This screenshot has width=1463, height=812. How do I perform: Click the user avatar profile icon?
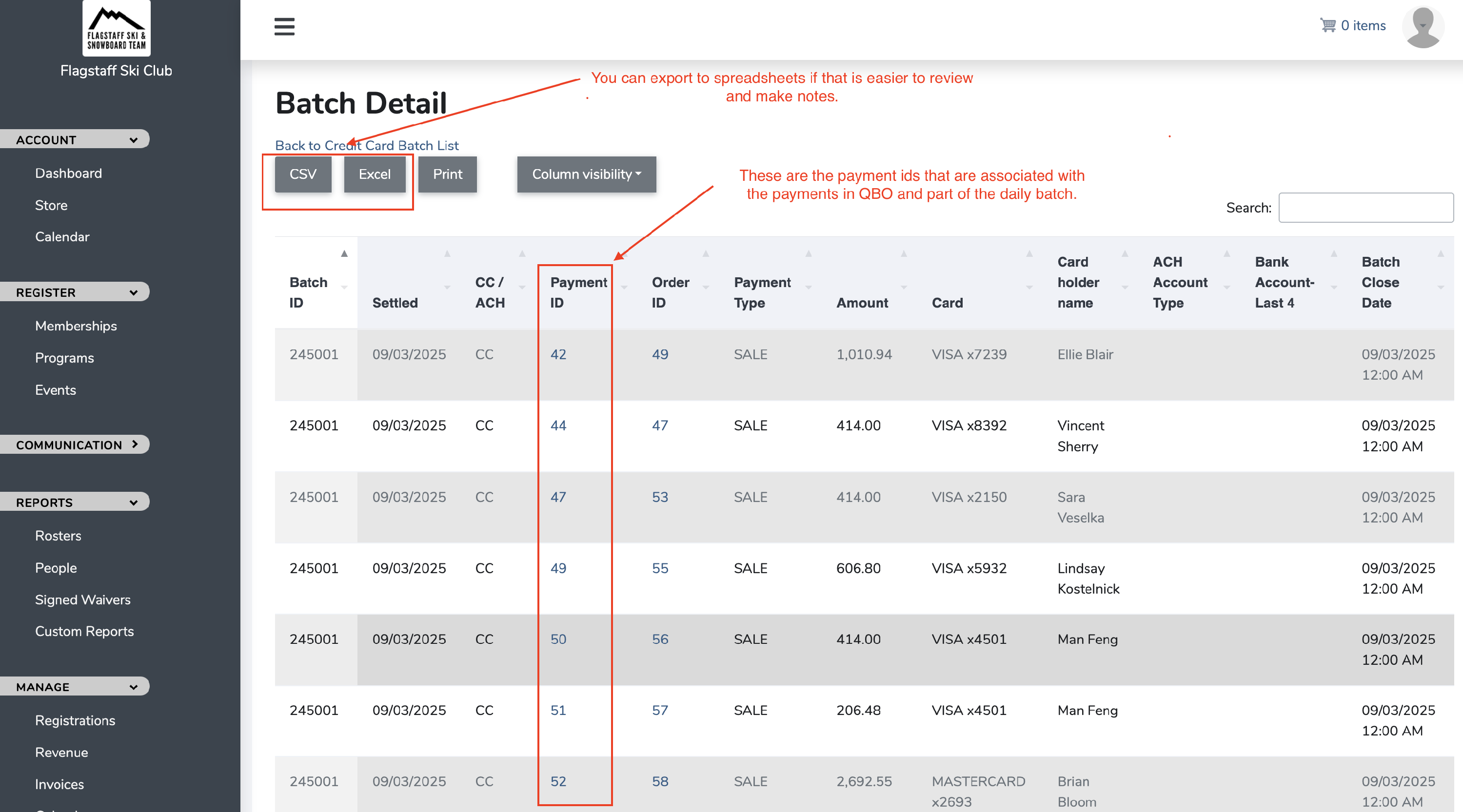pyautogui.click(x=1423, y=27)
